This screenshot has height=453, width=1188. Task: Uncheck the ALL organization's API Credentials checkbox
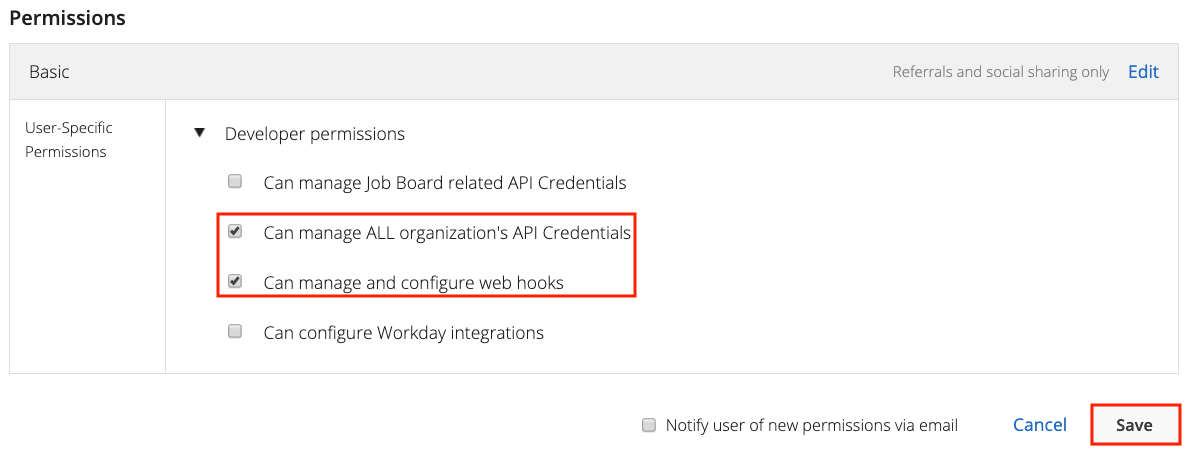[x=235, y=232]
